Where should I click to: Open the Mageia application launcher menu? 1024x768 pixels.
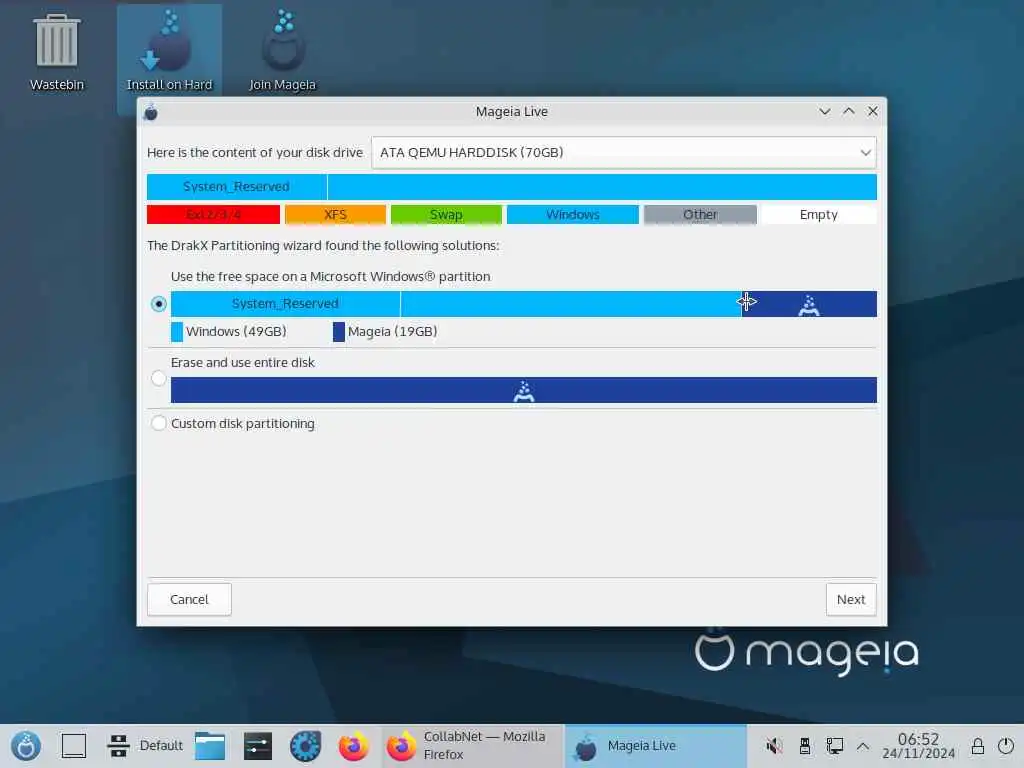coord(26,746)
